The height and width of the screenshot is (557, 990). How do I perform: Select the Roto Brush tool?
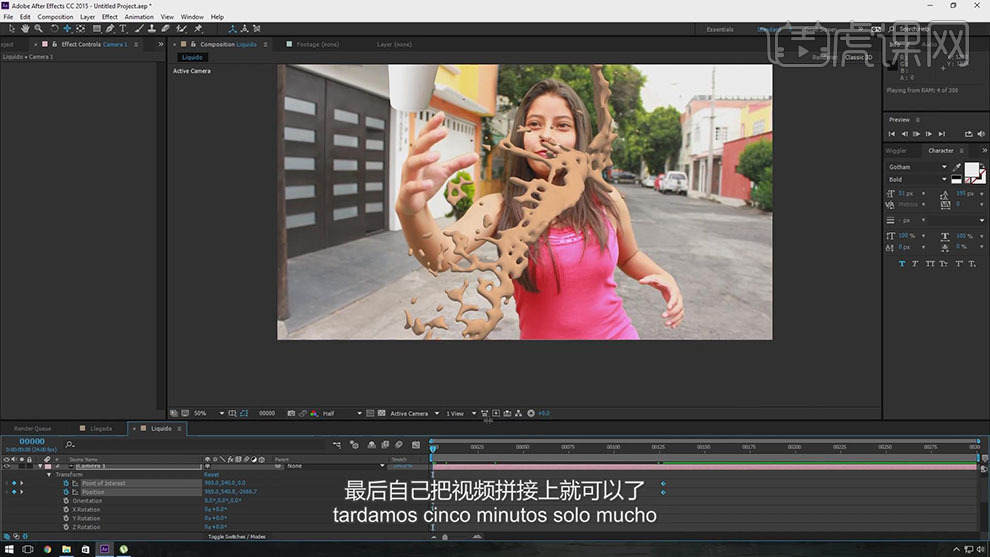(x=182, y=28)
